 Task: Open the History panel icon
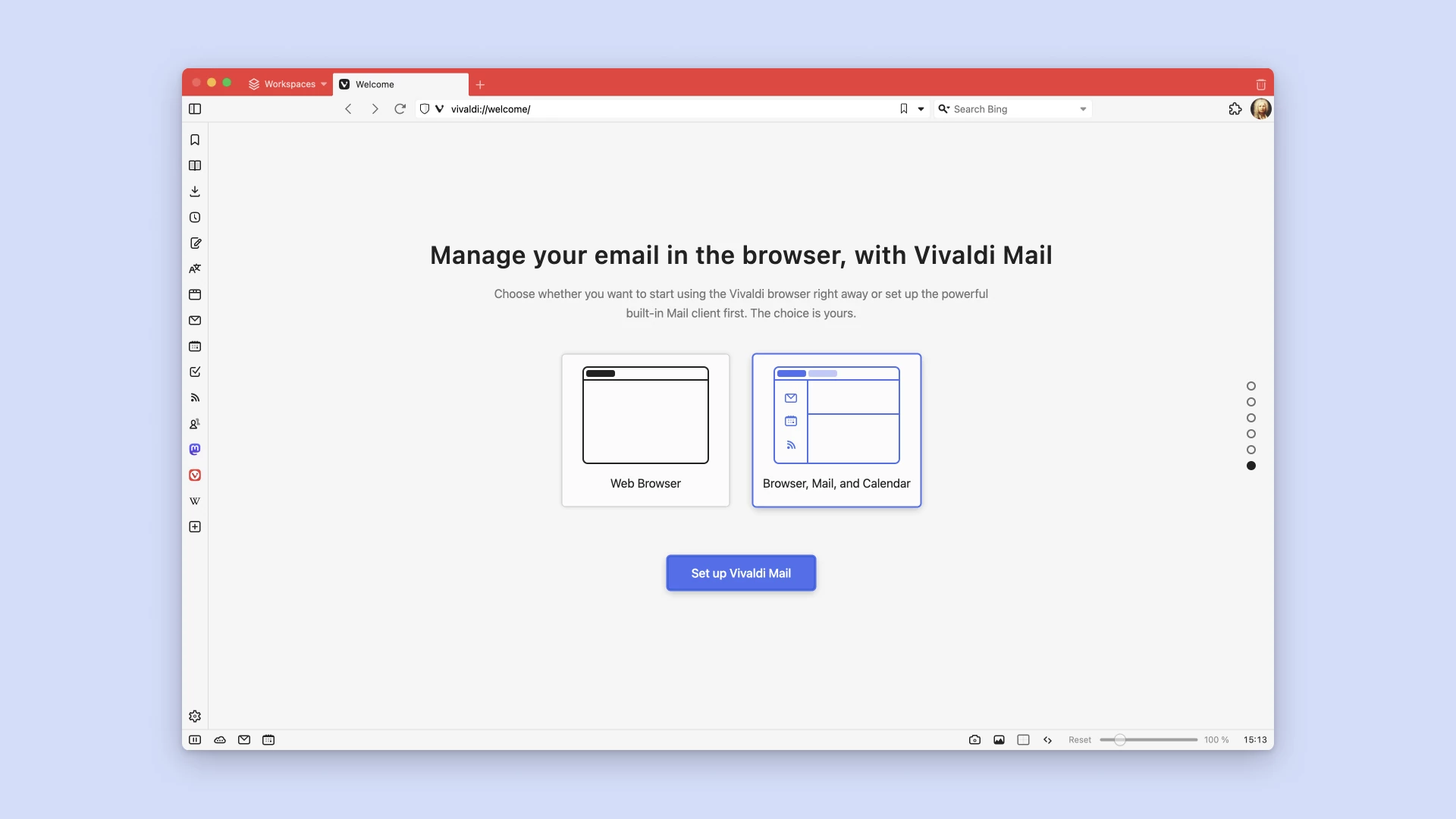point(195,217)
